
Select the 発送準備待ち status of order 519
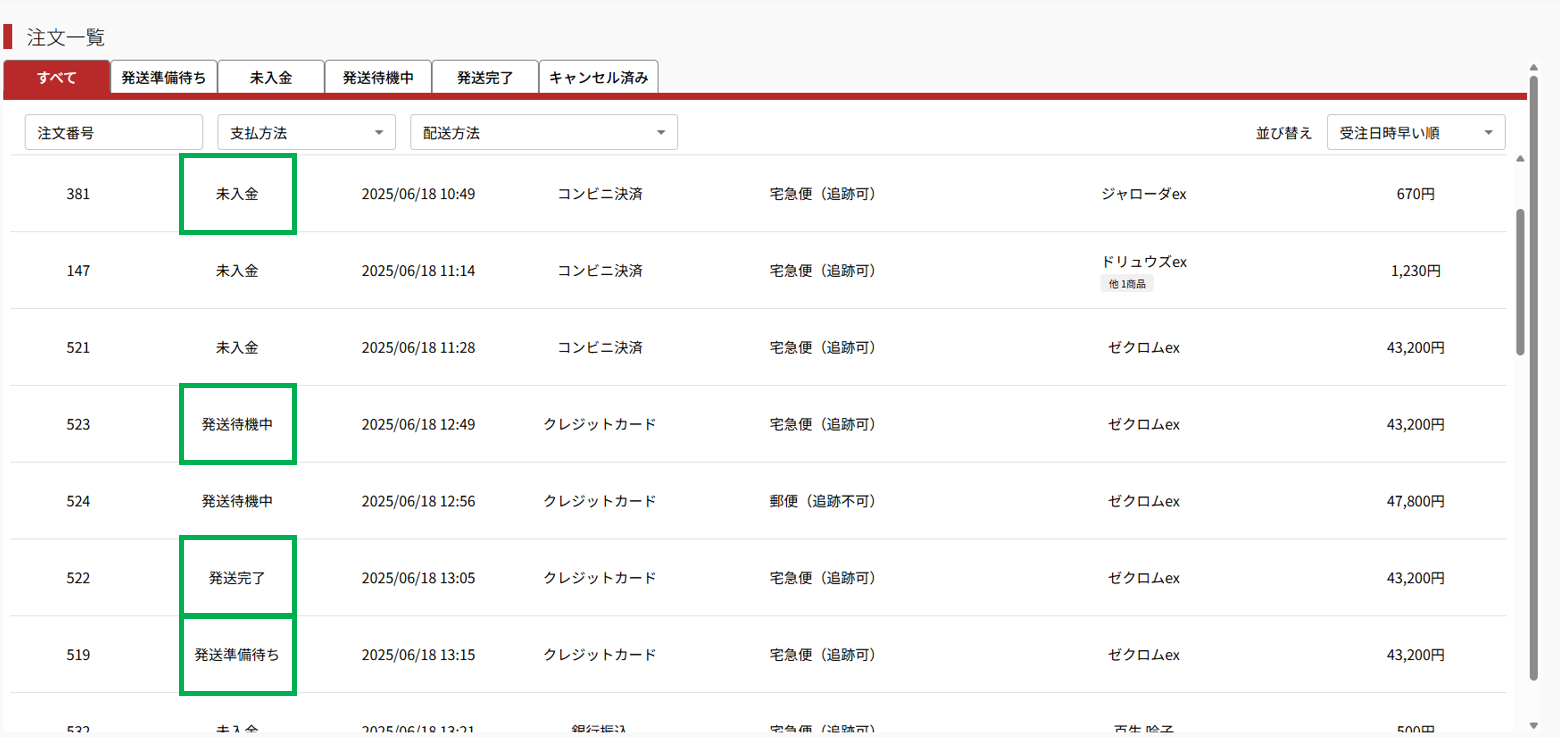click(237, 655)
